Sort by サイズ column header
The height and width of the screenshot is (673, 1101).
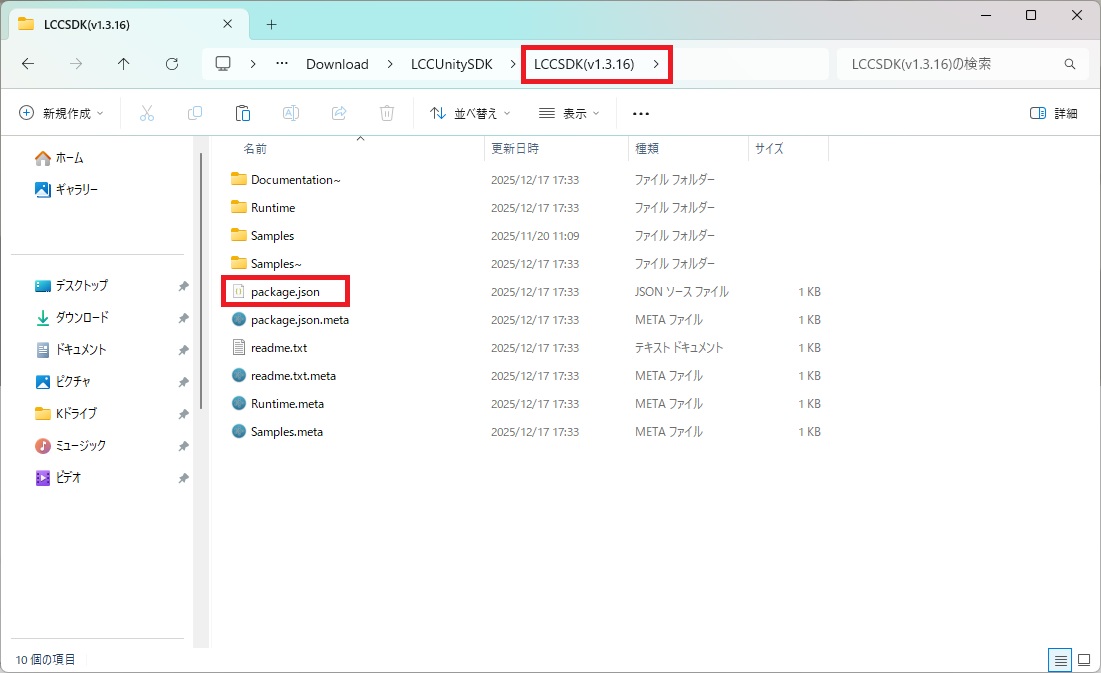click(769, 149)
